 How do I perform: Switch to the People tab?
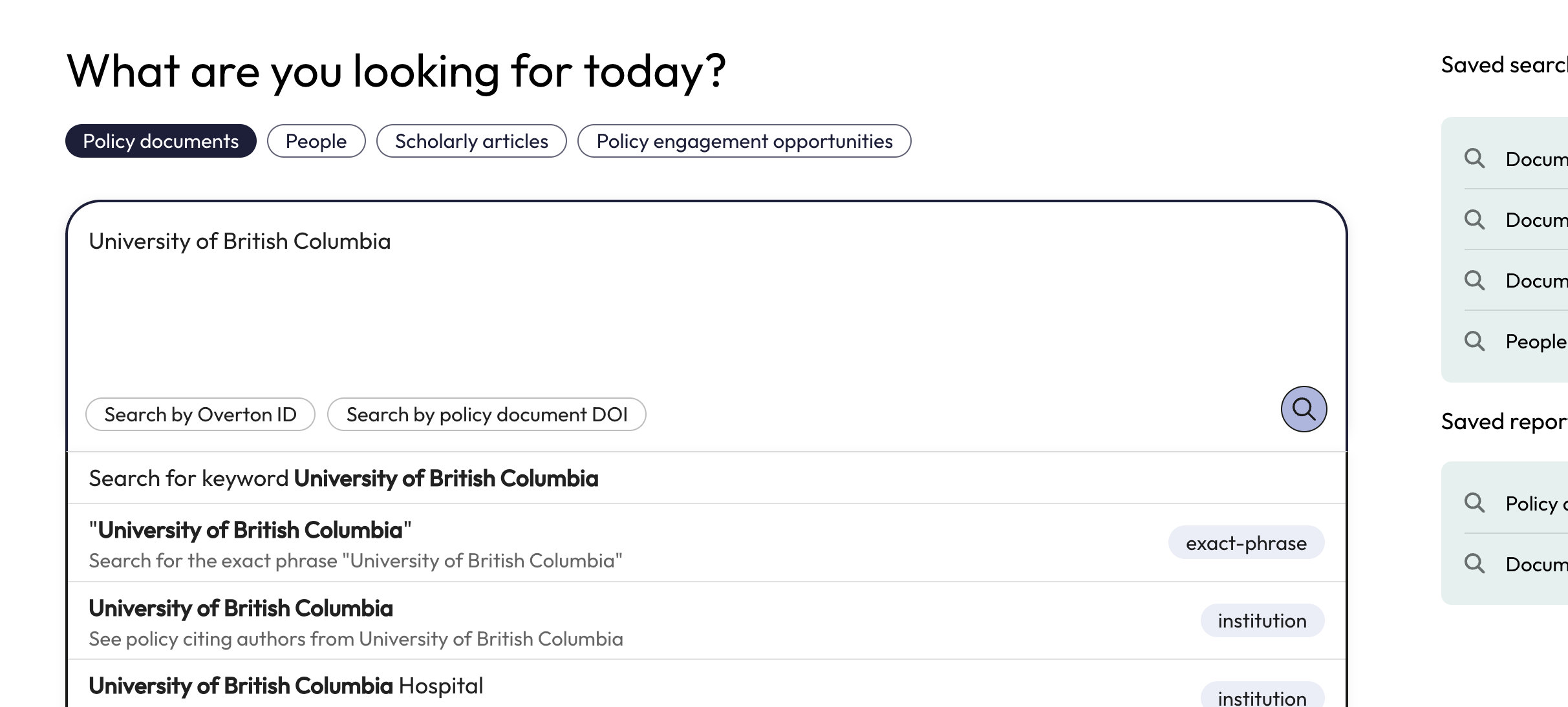316,141
